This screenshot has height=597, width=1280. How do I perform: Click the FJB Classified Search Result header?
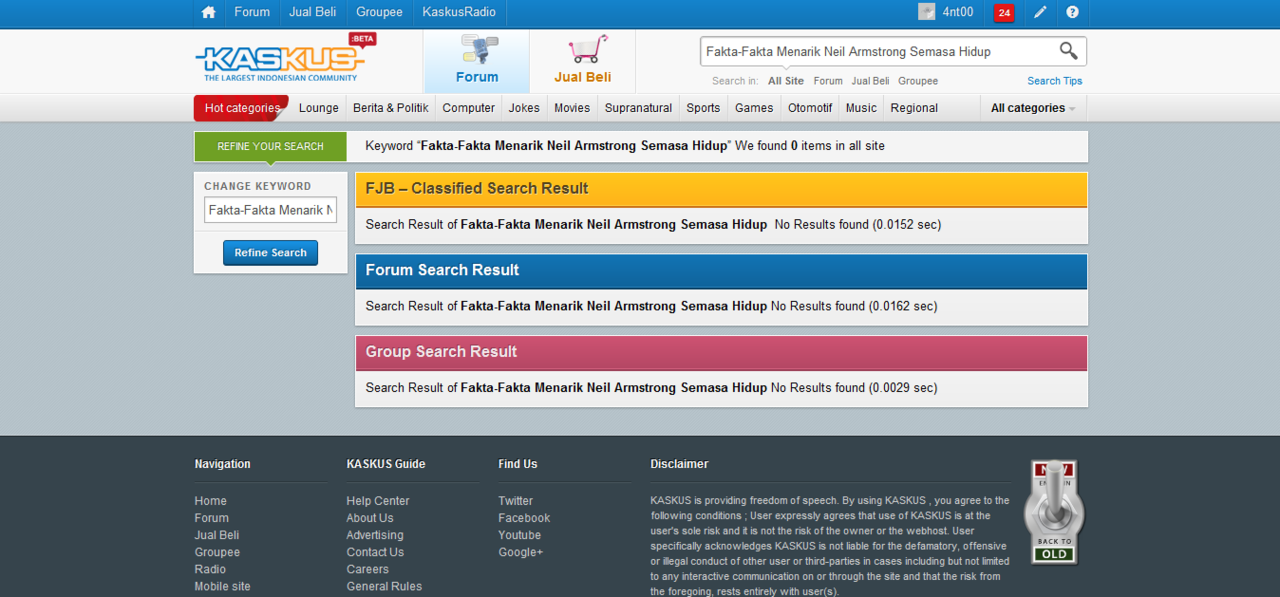721,189
